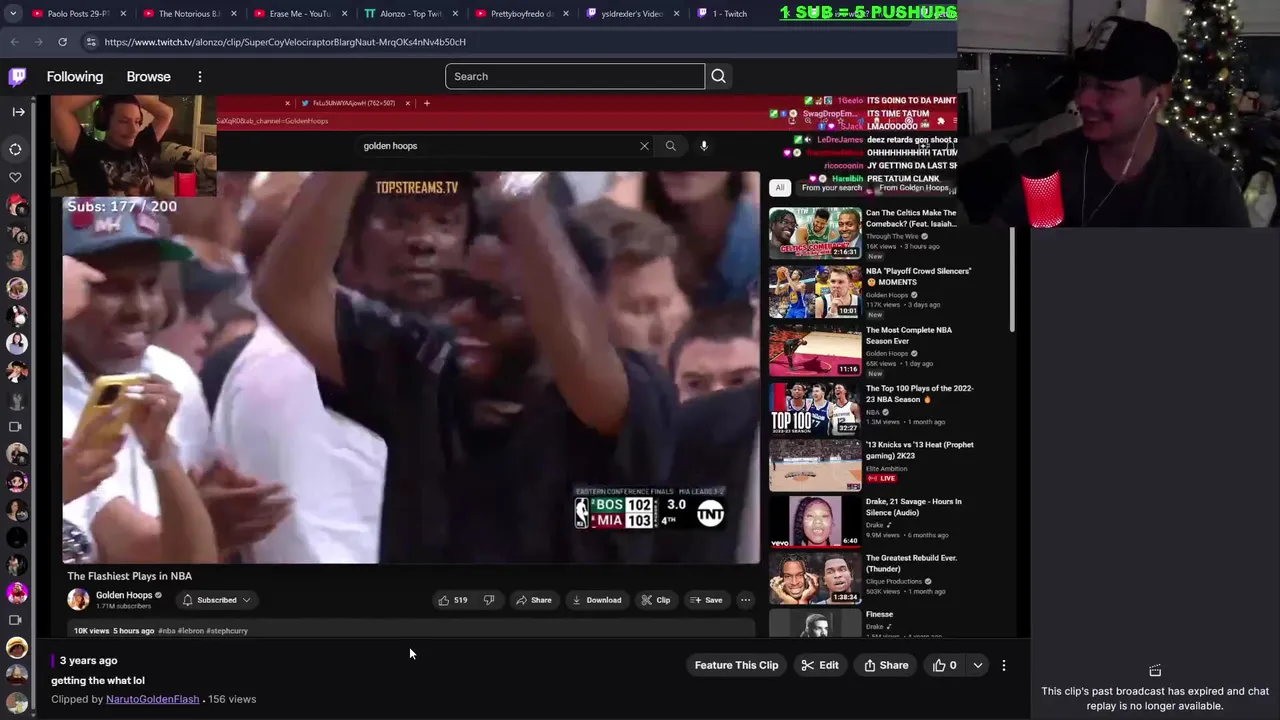Click the YouTube search magnifier icon
The width and height of the screenshot is (1280, 720).
670,146
